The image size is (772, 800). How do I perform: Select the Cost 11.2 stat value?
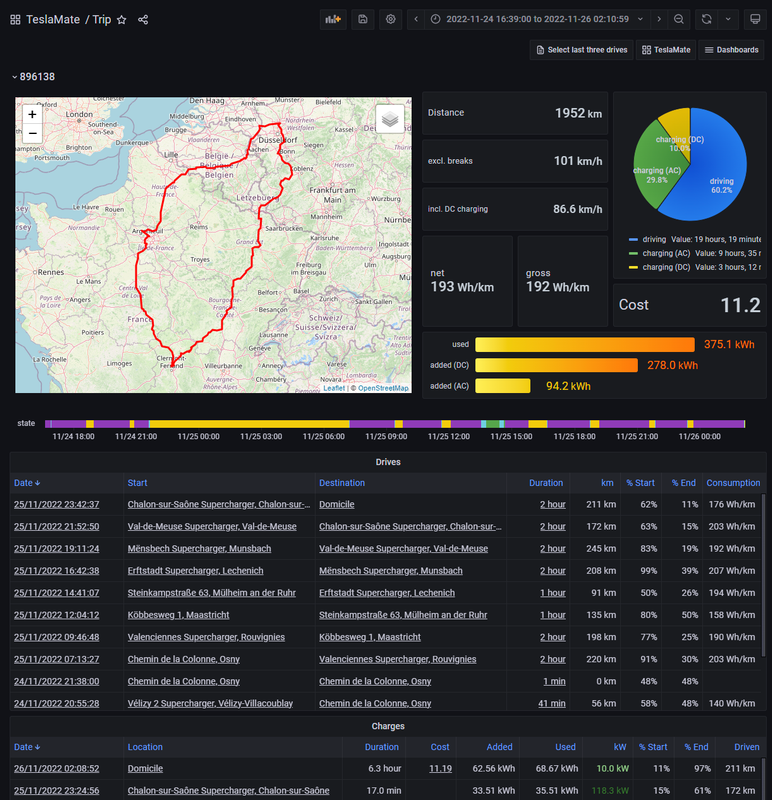tap(740, 305)
